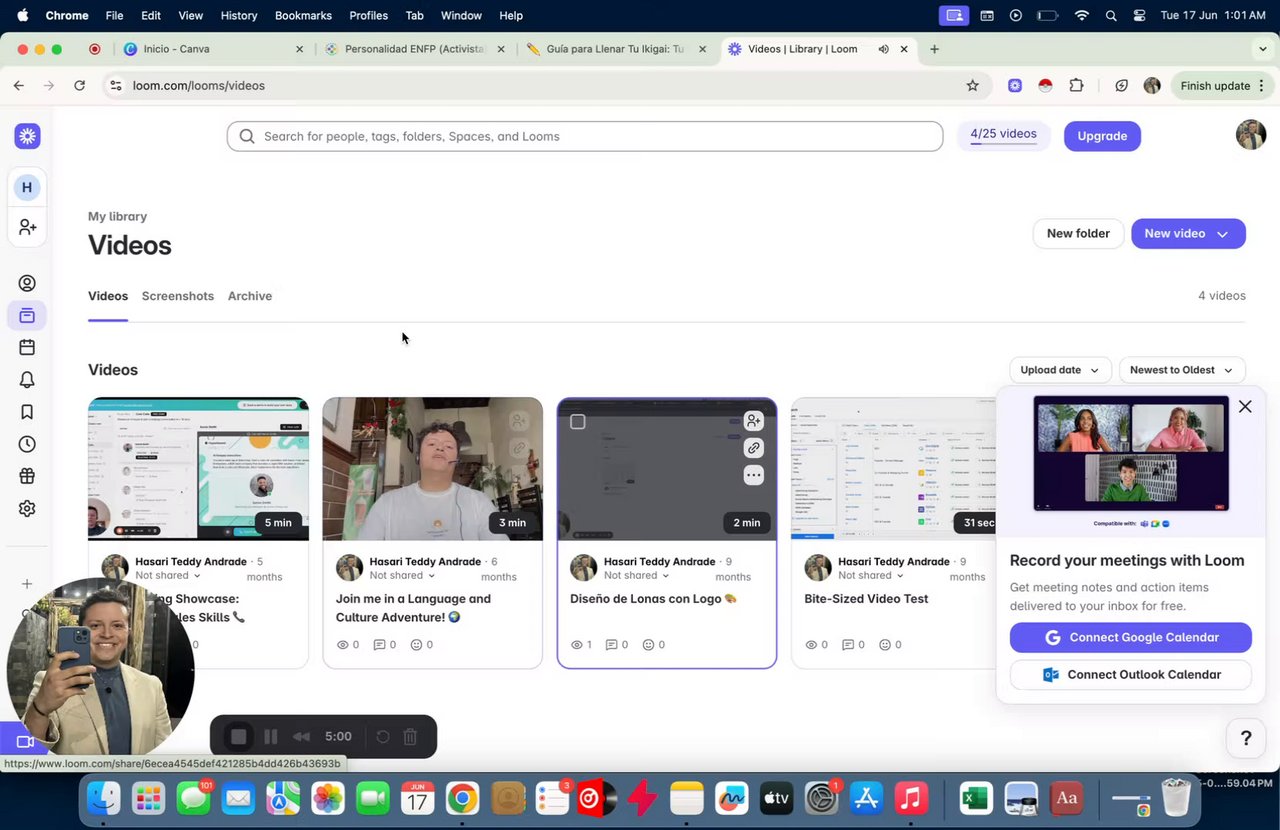Open Chrome's three-dot menu next to Finish update
Image resolution: width=1280 pixels, height=830 pixels.
point(1261,86)
